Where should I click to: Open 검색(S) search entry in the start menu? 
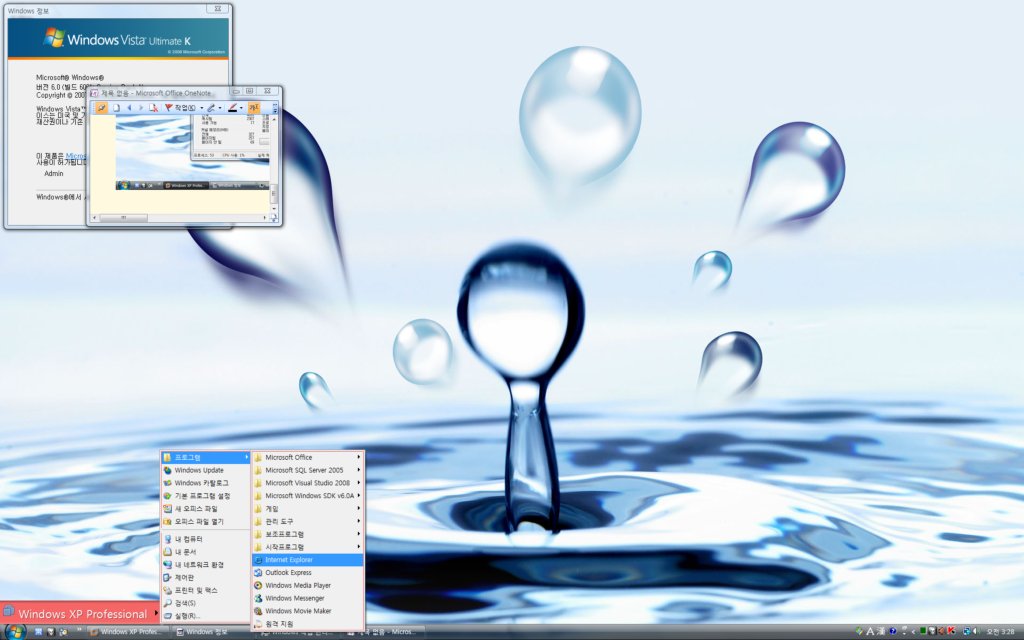[x=206, y=603]
